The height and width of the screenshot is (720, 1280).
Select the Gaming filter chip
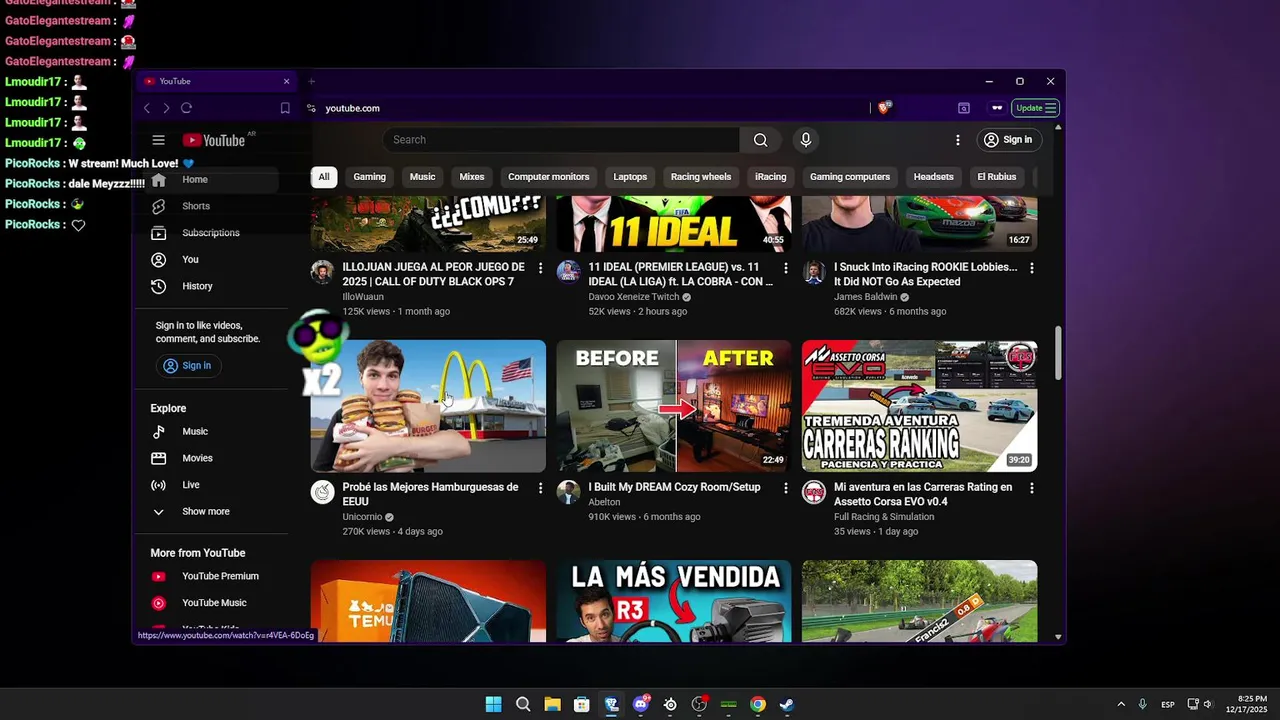coord(369,177)
